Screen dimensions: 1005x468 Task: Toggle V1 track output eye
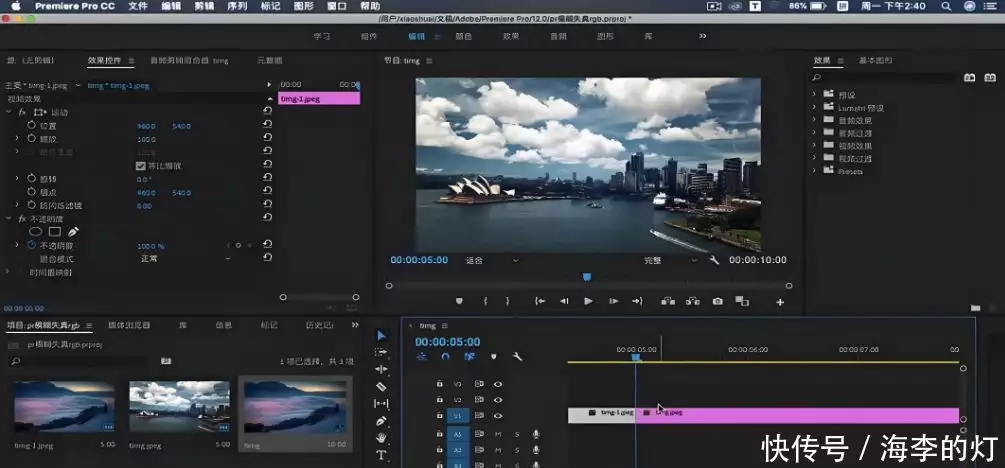pos(497,416)
